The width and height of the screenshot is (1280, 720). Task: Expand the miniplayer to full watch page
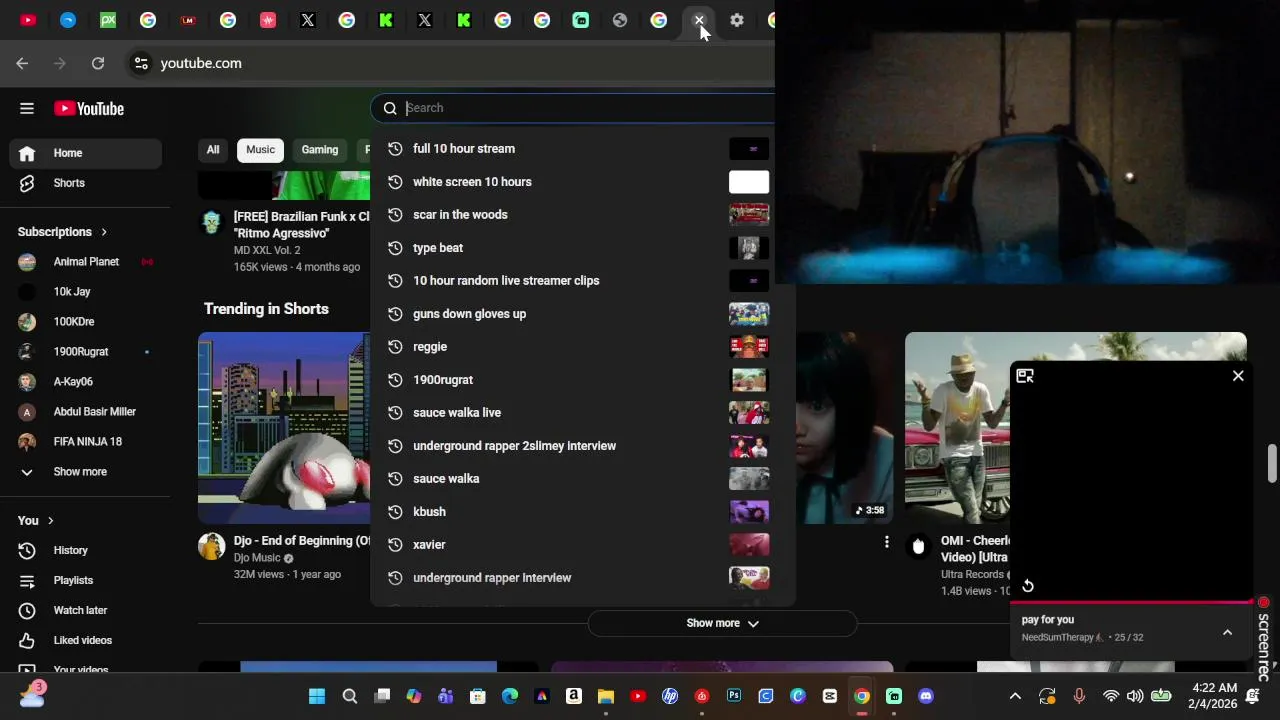1025,376
